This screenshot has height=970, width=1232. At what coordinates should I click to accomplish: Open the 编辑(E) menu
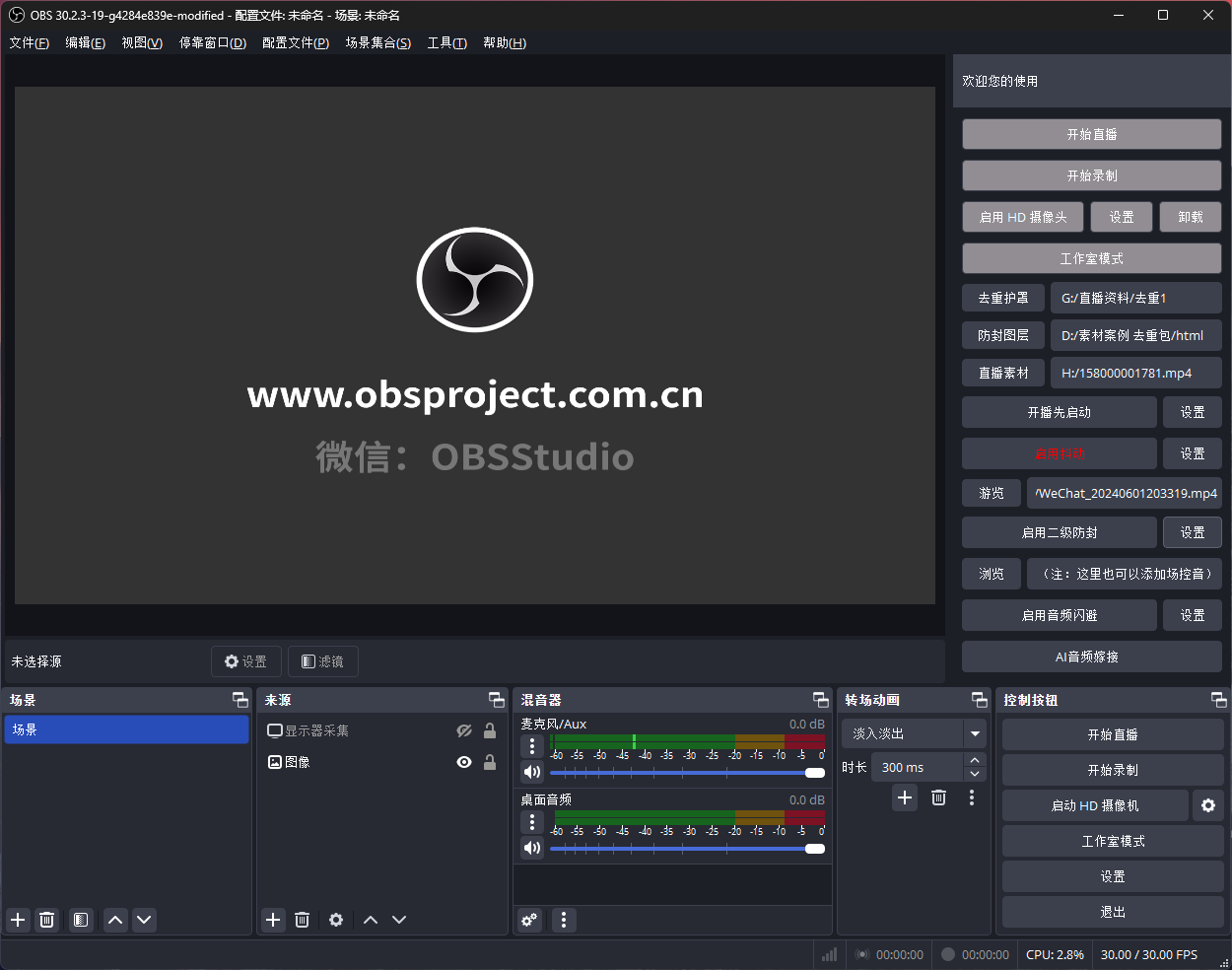[x=85, y=42]
